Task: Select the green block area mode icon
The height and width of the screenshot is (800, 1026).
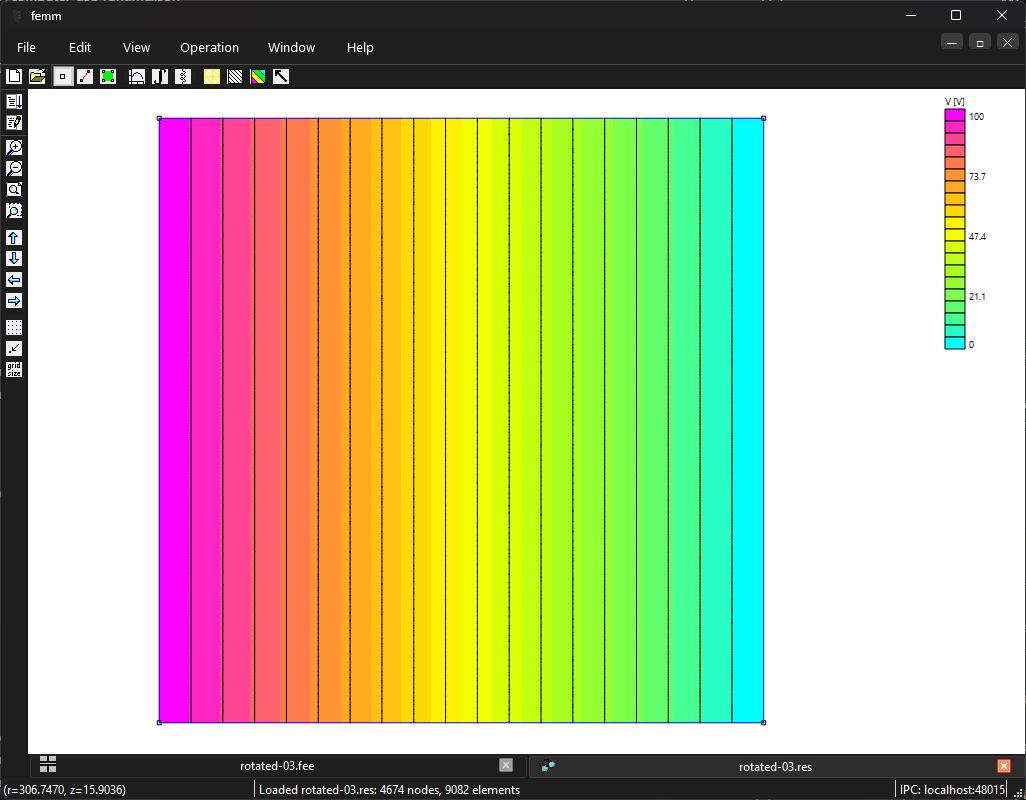Action: click(108, 77)
